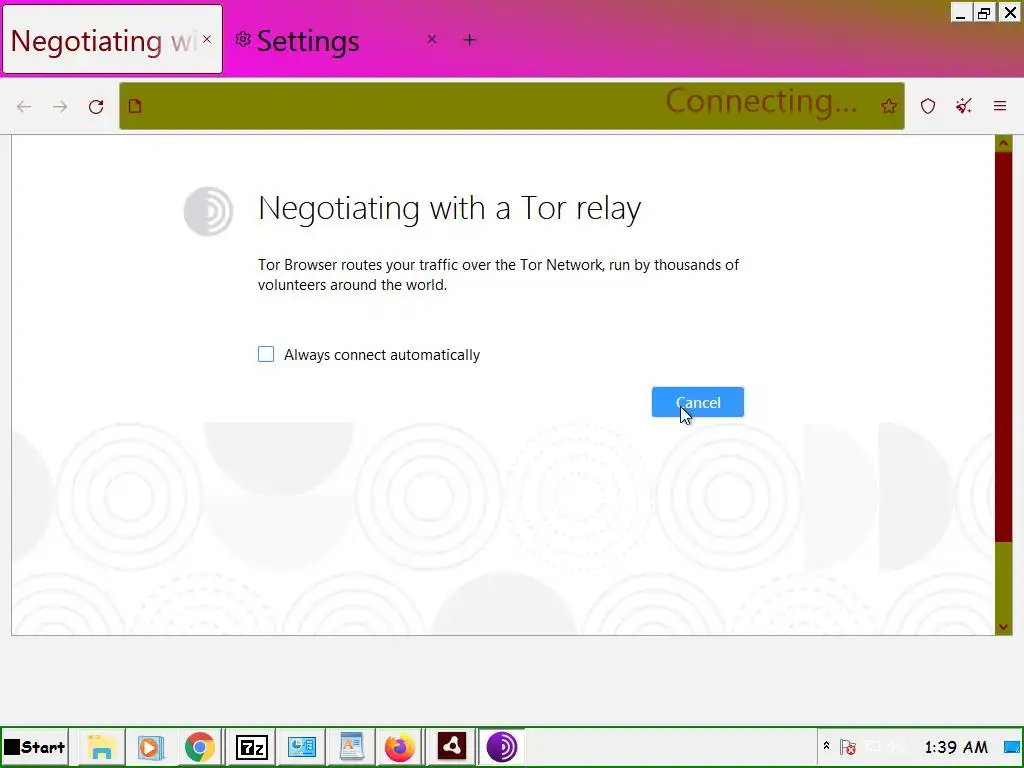
Task: Click the dark red scrollbar thumb
Action: [1004, 347]
